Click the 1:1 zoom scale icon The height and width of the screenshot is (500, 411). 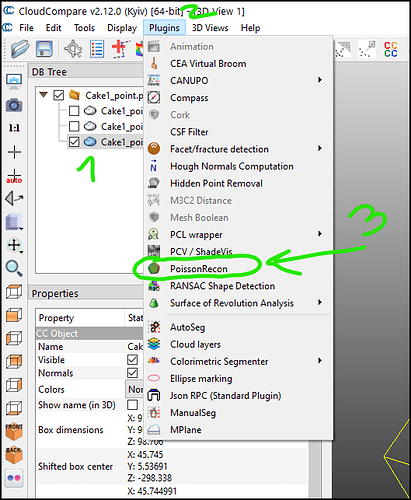14,128
